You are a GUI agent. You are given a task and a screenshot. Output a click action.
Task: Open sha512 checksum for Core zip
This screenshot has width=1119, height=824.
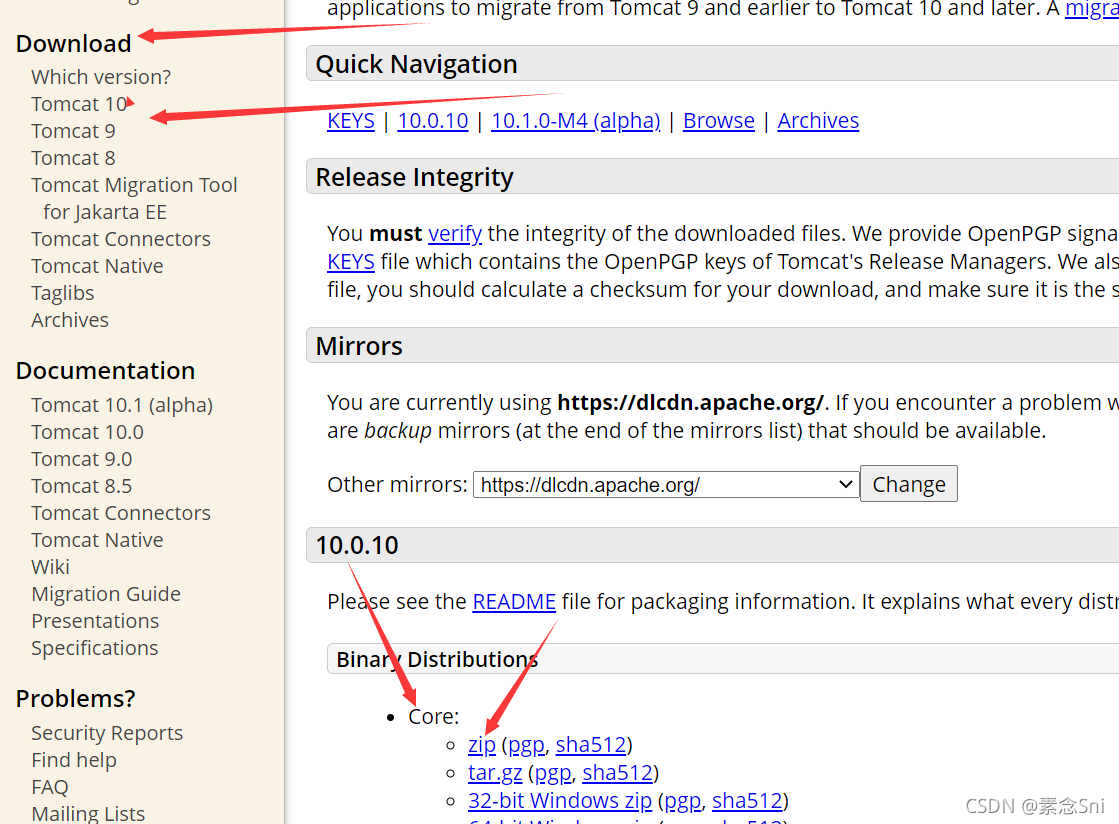[591, 745]
